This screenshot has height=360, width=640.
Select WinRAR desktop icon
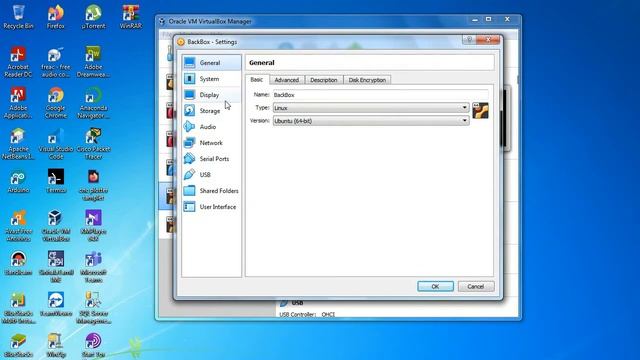click(131, 17)
